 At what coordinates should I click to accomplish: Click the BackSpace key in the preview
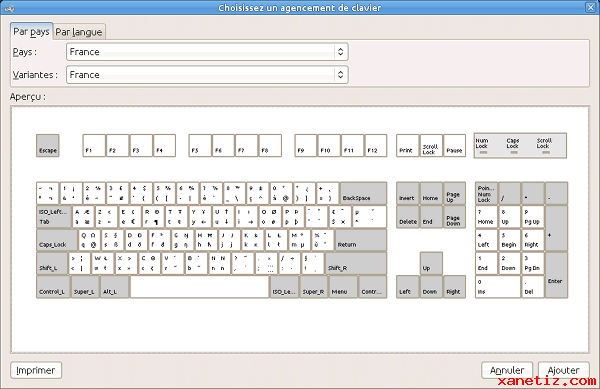364,193
